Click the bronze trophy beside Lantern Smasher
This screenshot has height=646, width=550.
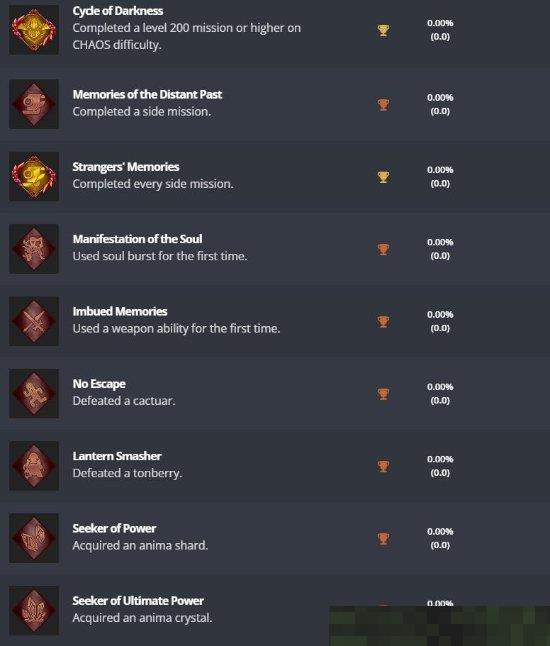point(383,466)
